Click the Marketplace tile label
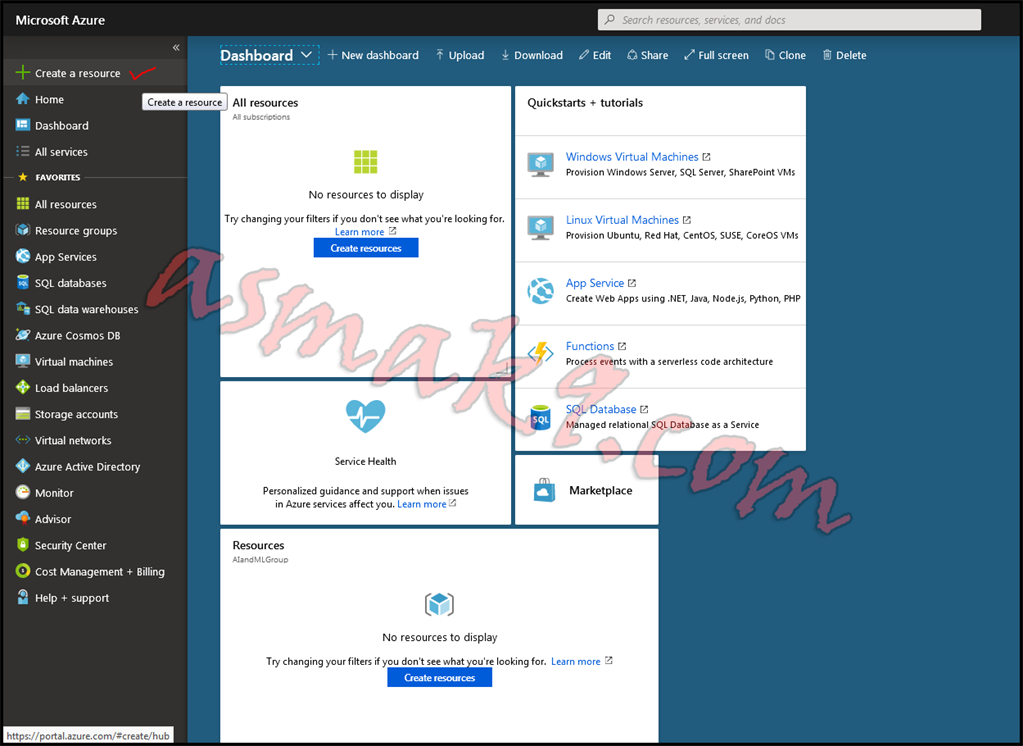 (x=600, y=490)
